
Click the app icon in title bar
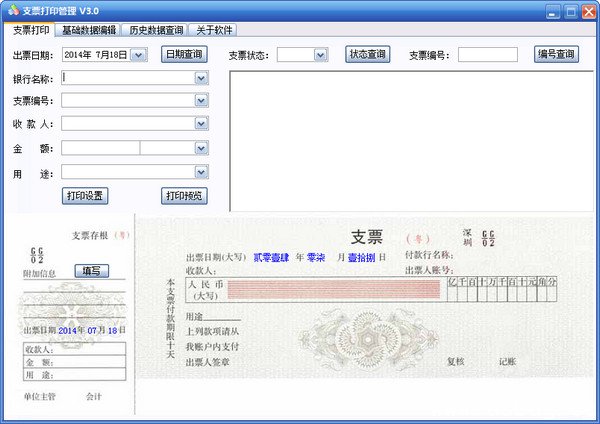point(11,11)
